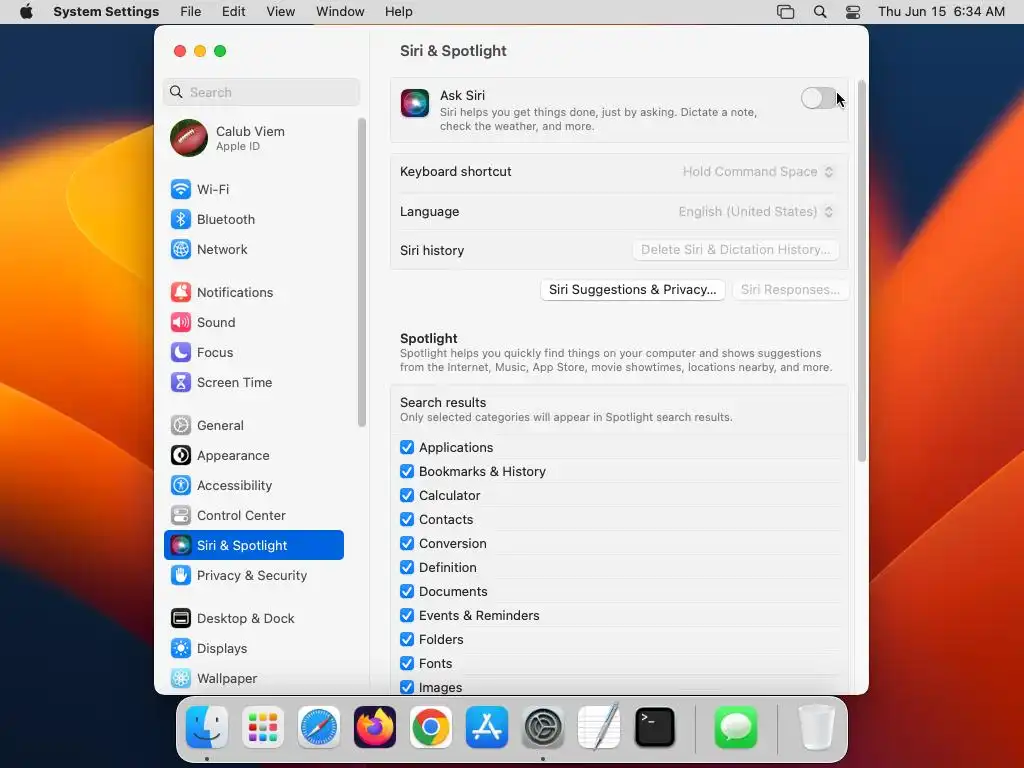Image resolution: width=1024 pixels, height=768 pixels.
Task: Open the Control Center icon in sidebar
Action: [181, 516]
